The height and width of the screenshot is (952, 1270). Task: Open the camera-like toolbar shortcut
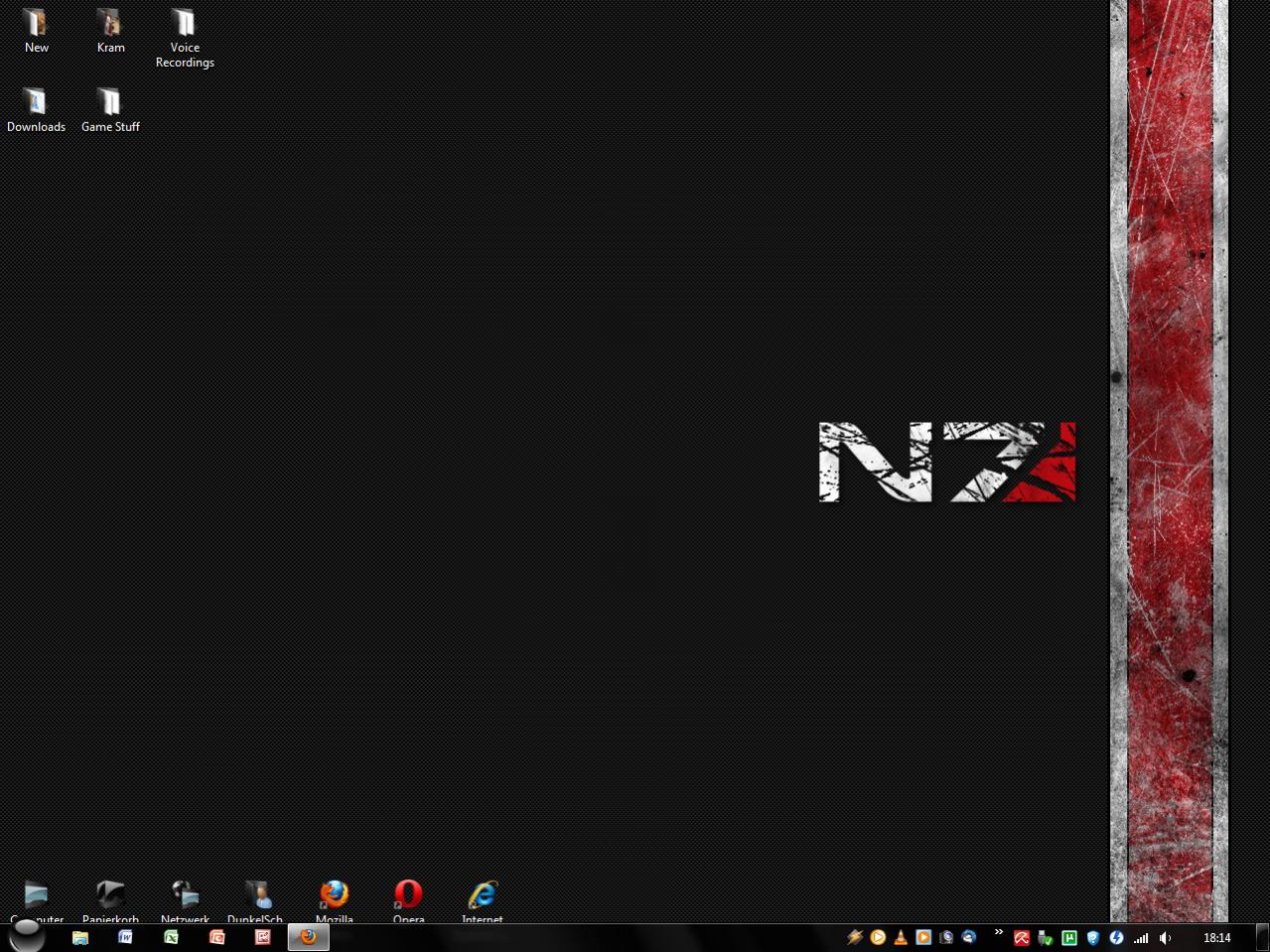pyautogui.click(x=946, y=937)
